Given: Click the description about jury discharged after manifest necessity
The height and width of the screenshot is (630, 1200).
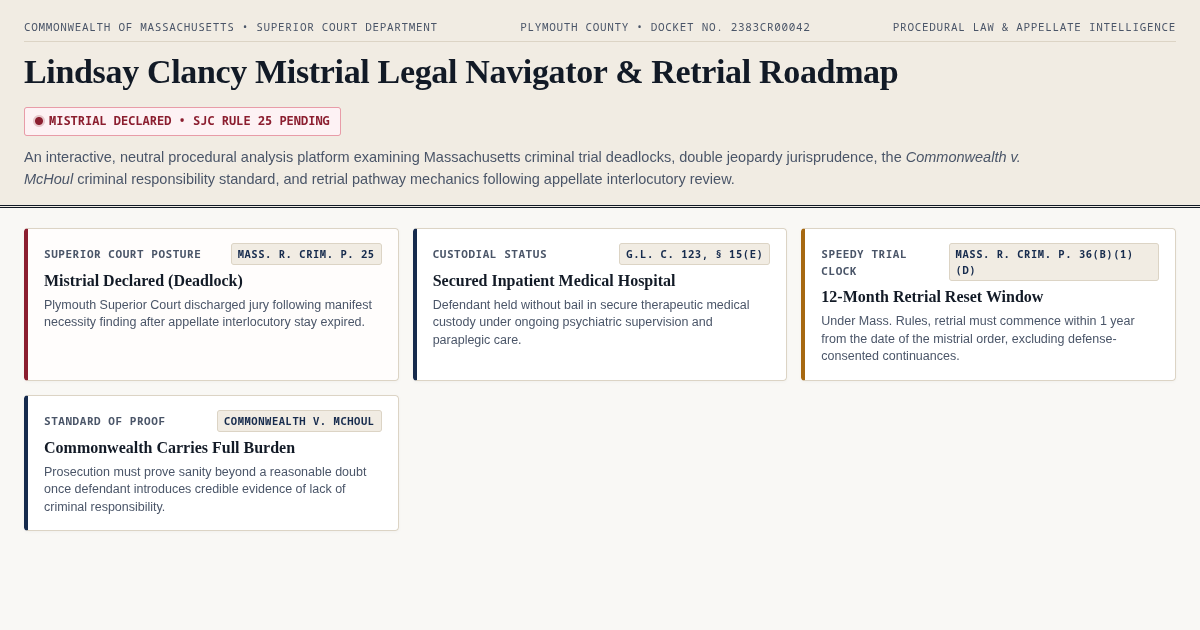Looking at the screenshot, I should tap(208, 313).
